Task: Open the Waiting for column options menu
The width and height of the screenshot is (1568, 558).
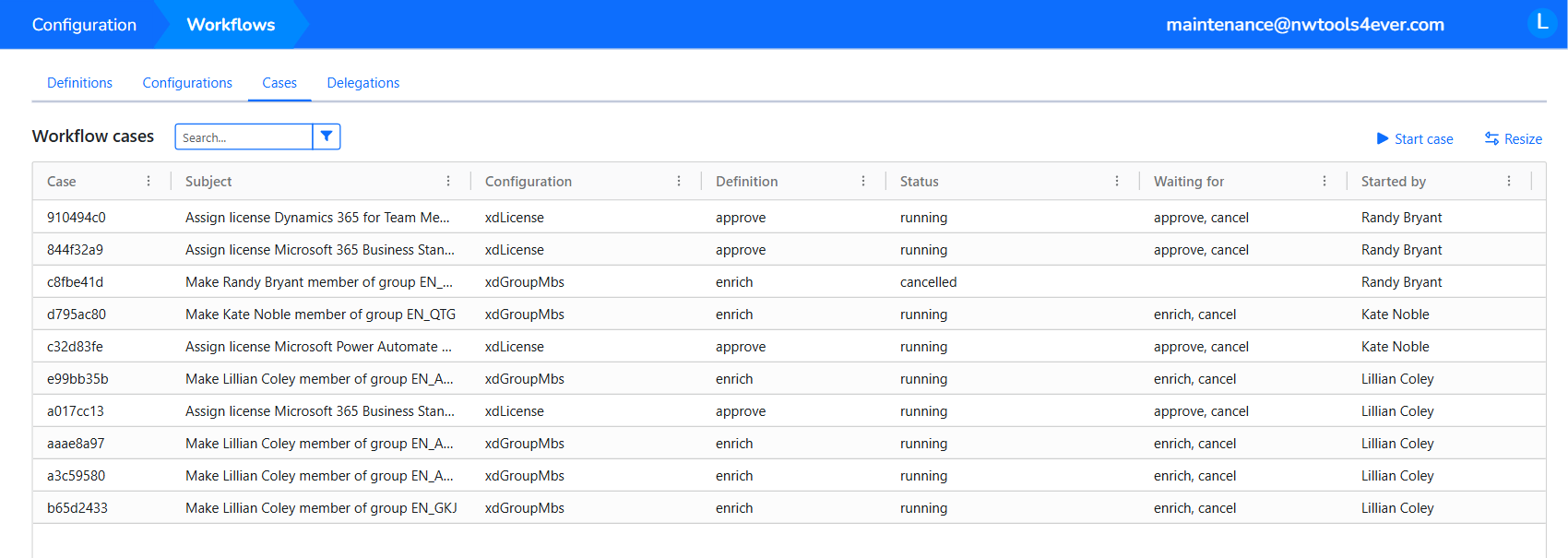Action: click(1324, 181)
